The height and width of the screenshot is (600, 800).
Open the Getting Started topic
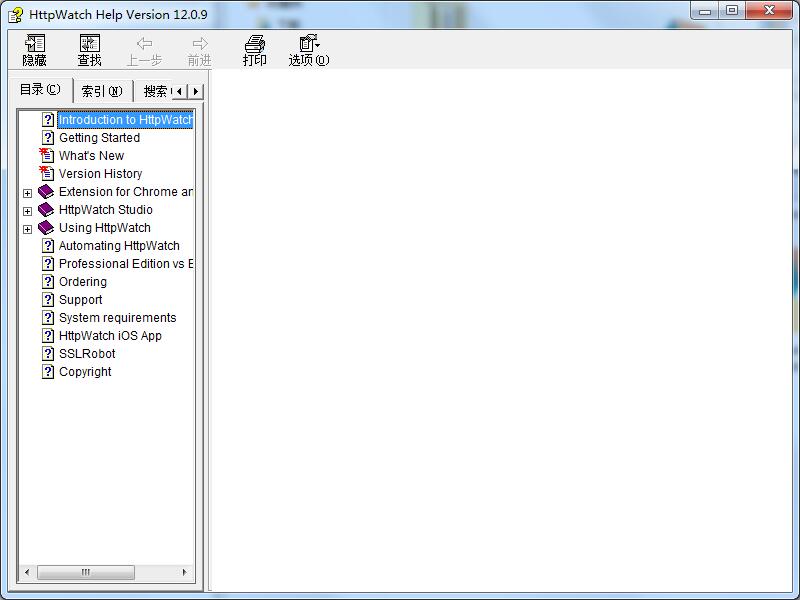click(98, 137)
